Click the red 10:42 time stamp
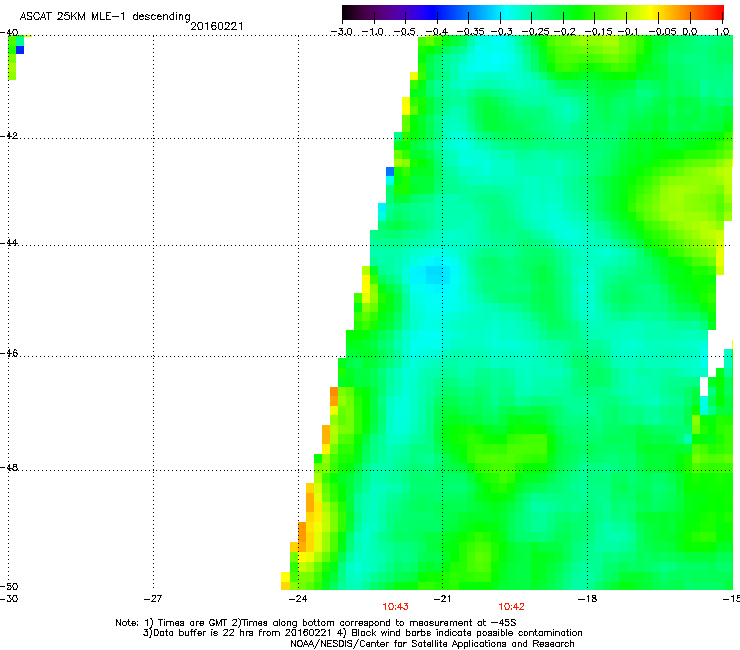This screenshot has width=740, height=650. click(512, 607)
